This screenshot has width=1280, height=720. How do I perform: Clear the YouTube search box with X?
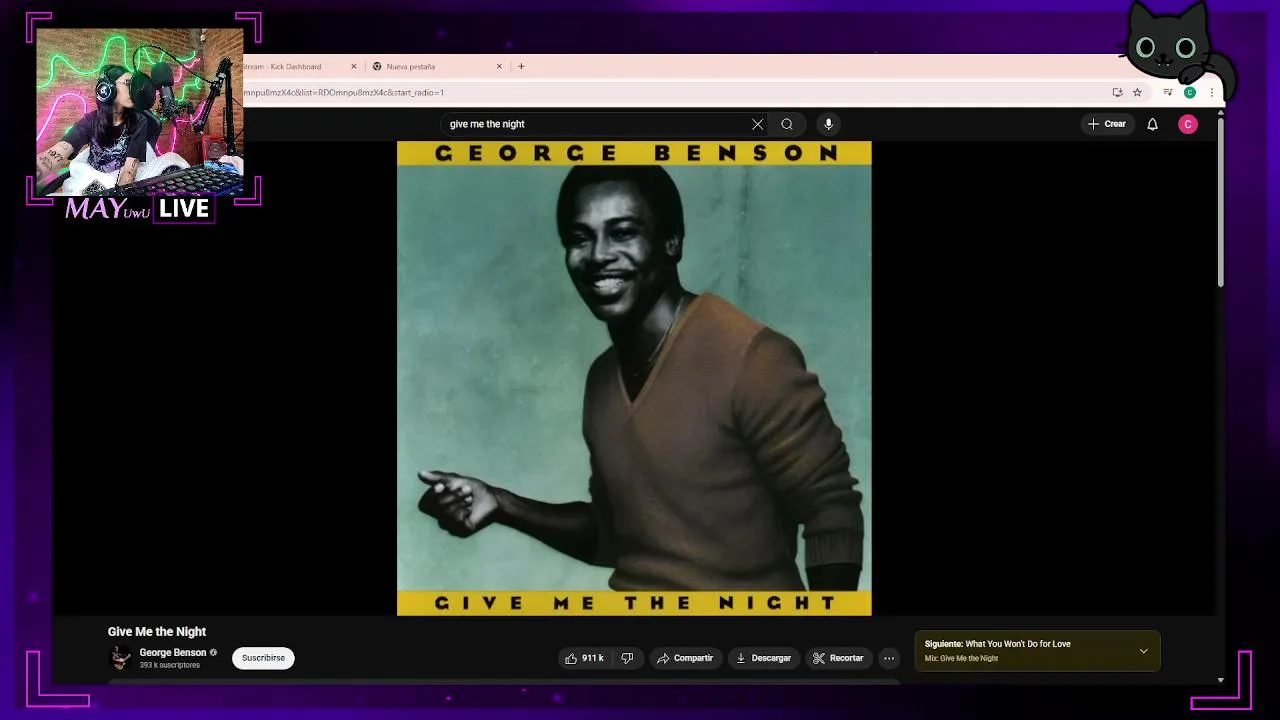757,124
